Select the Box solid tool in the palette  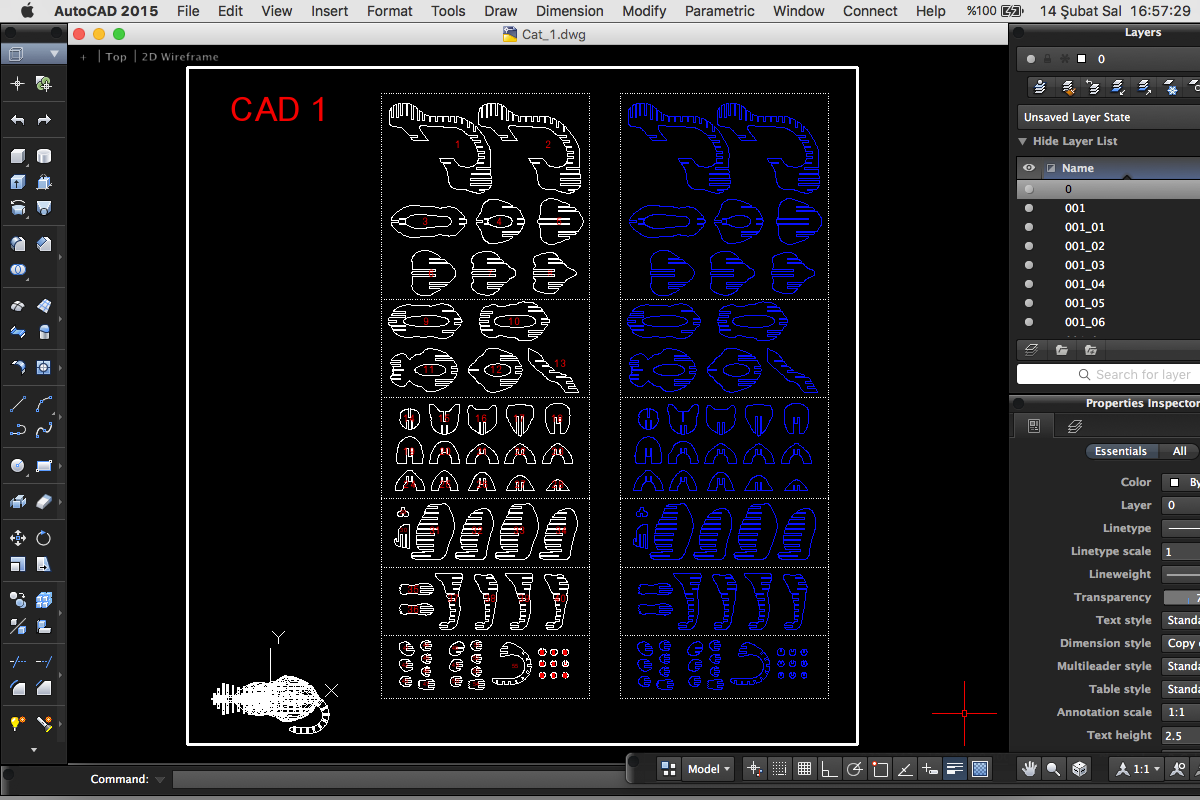[18, 157]
